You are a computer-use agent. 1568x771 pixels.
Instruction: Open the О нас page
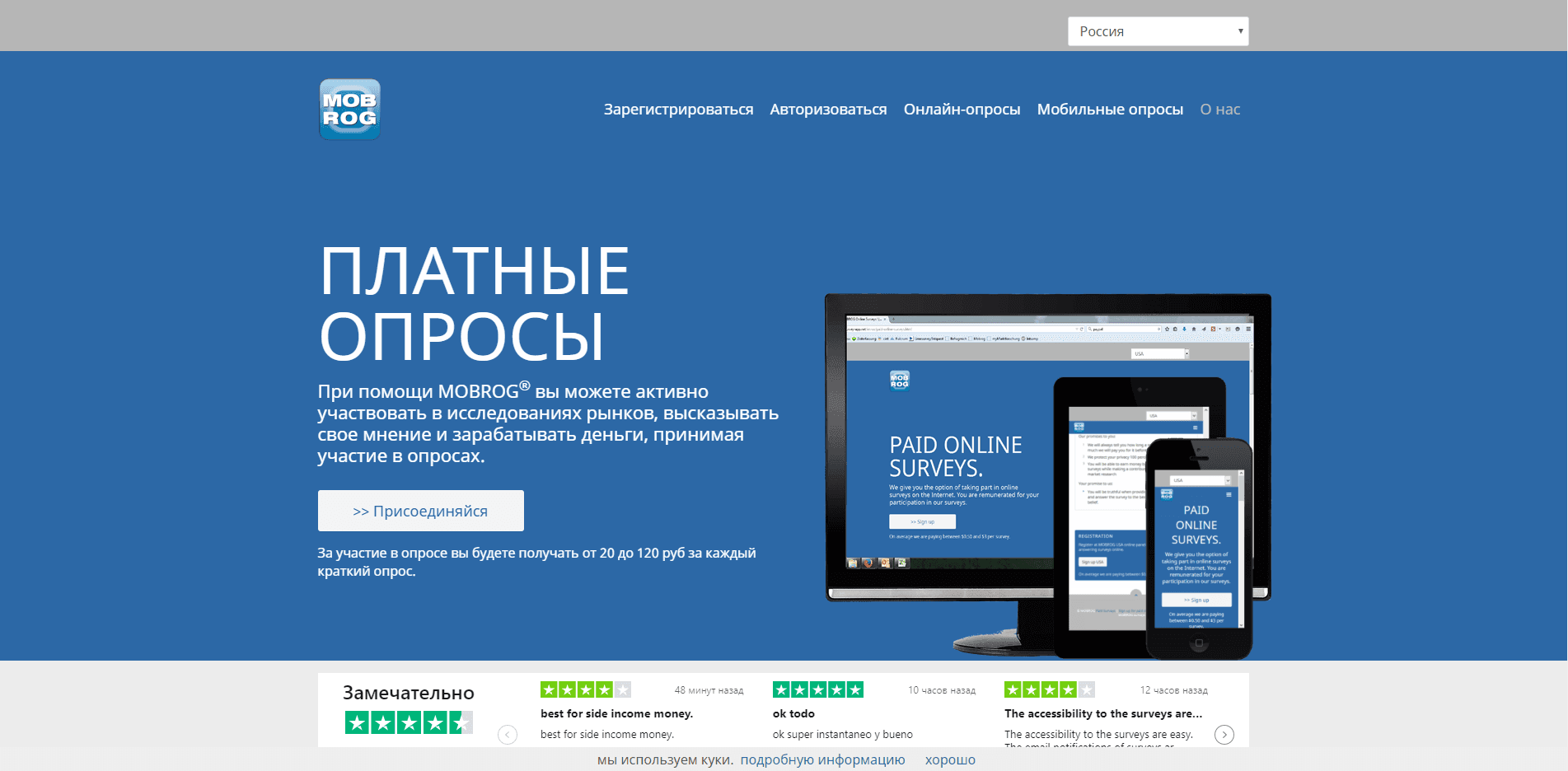[1219, 110]
